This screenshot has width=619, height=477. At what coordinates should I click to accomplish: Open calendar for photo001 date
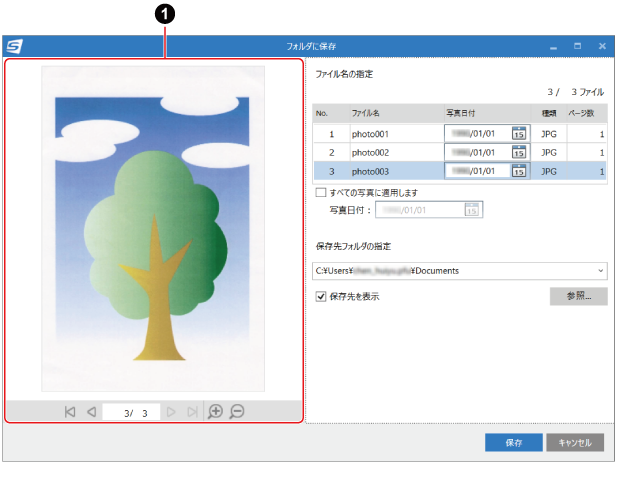pos(519,133)
